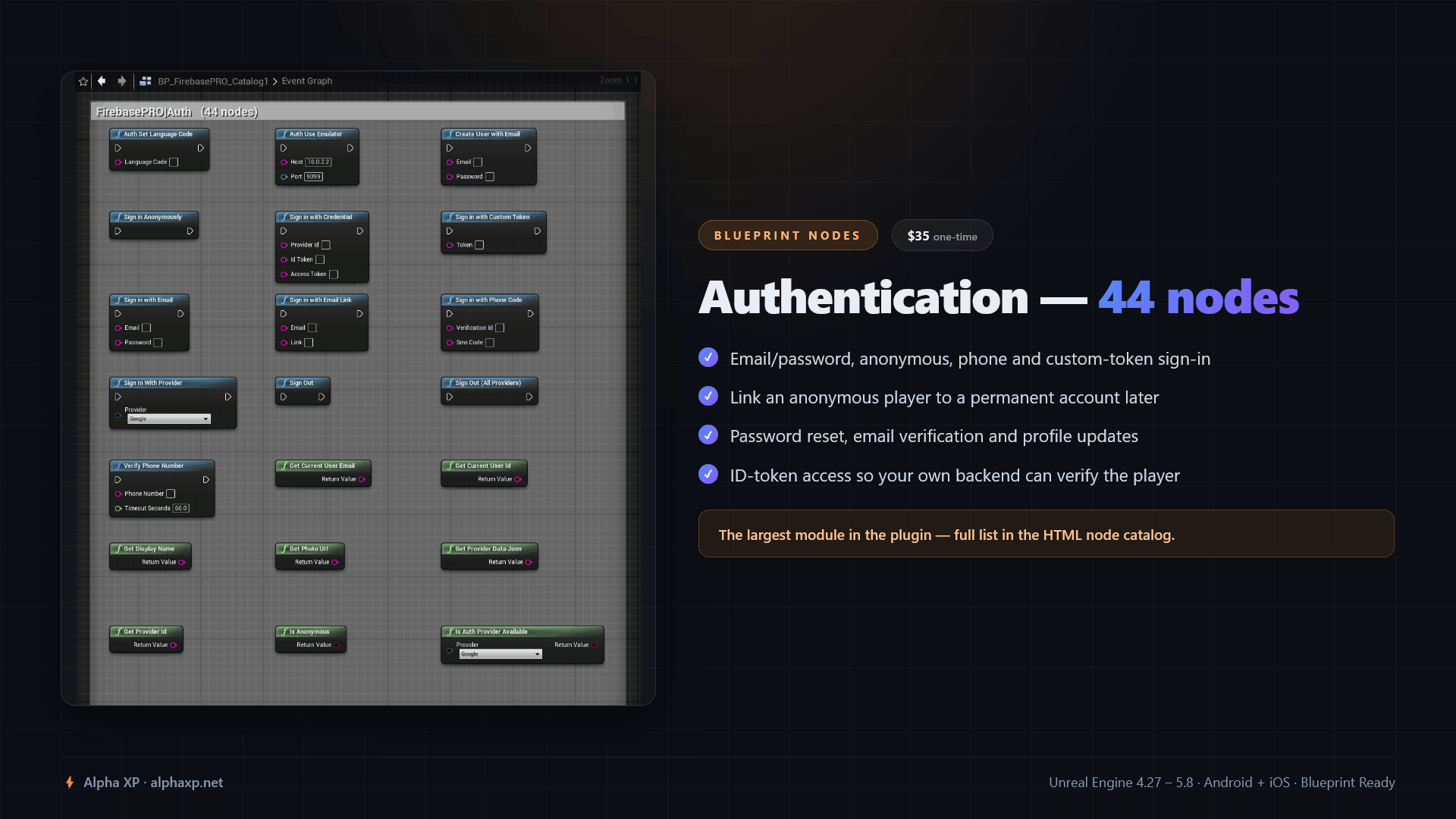Open Provider dropdown on Sign In With Provider
This screenshot has width=1456, height=819.
point(169,419)
